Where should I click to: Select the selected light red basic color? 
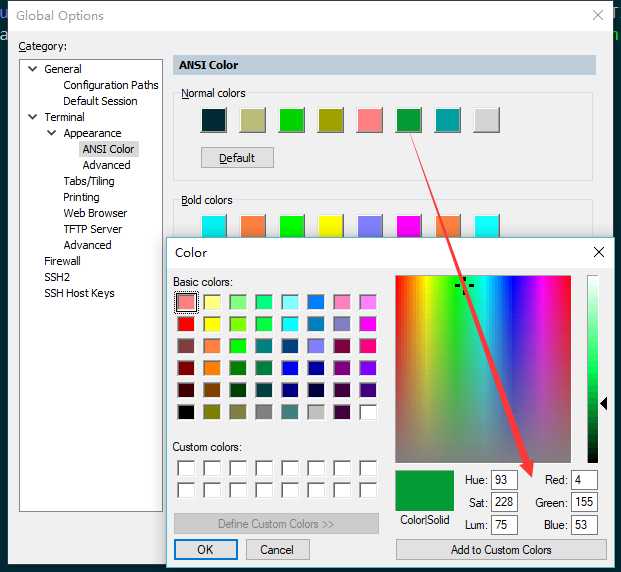point(186,302)
